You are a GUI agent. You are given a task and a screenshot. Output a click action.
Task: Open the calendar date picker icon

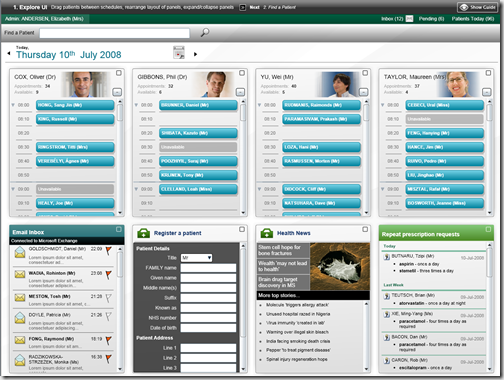(x=179, y=53)
